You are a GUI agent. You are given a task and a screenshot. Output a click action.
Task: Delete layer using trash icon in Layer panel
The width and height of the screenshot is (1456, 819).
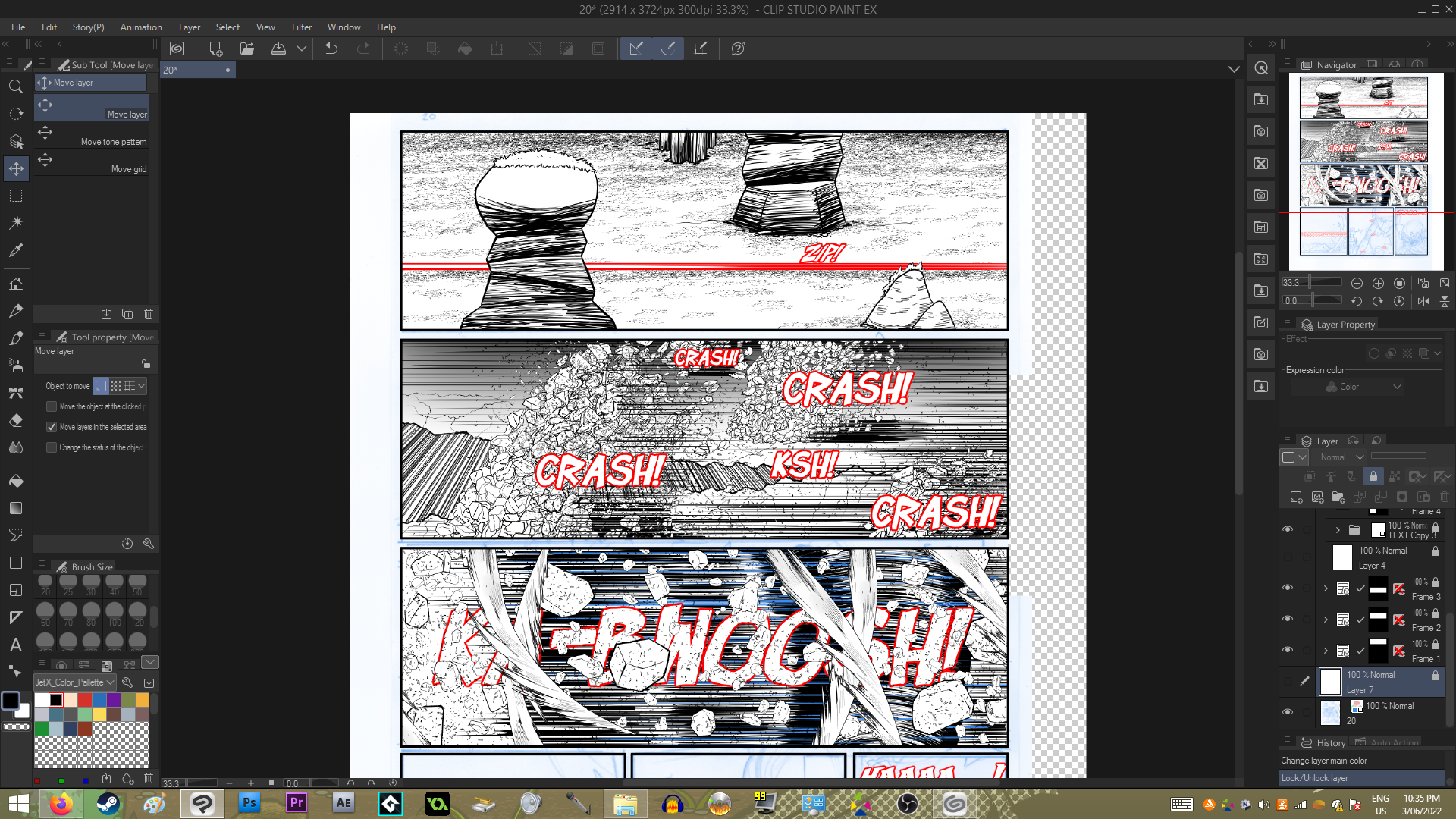click(x=1445, y=497)
